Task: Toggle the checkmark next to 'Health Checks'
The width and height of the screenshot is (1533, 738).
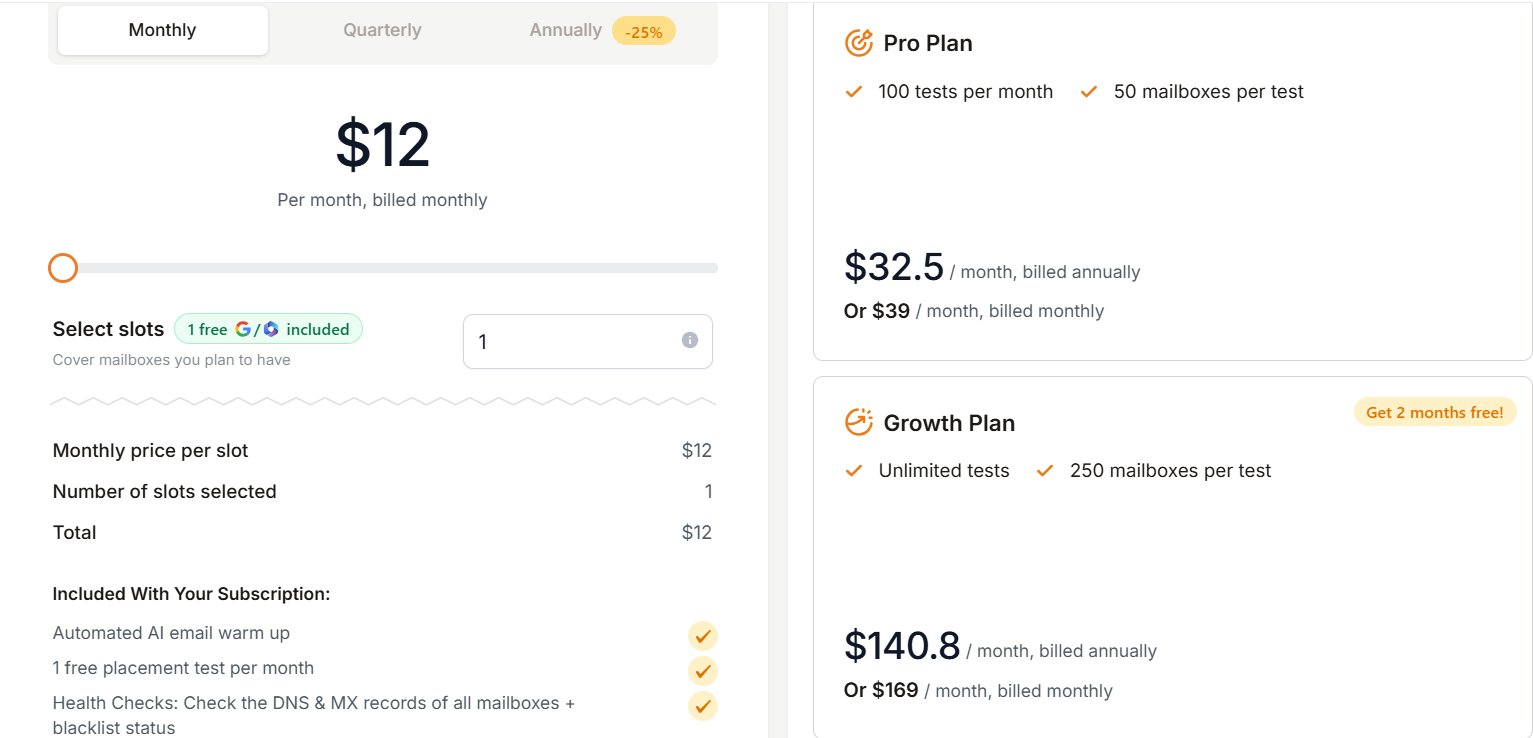Action: (x=702, y=706)
